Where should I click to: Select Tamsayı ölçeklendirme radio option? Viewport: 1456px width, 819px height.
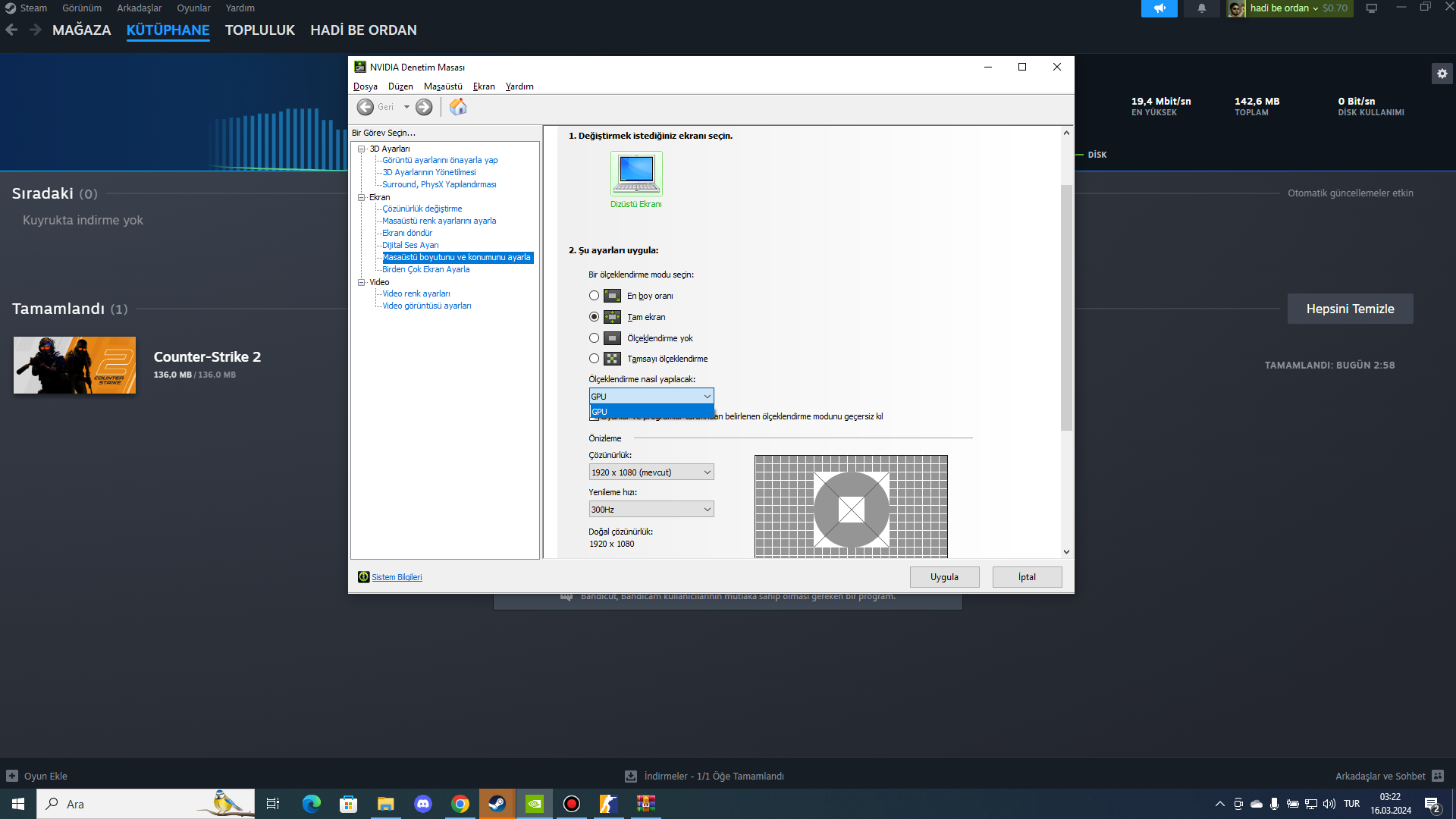coord(594,359)
